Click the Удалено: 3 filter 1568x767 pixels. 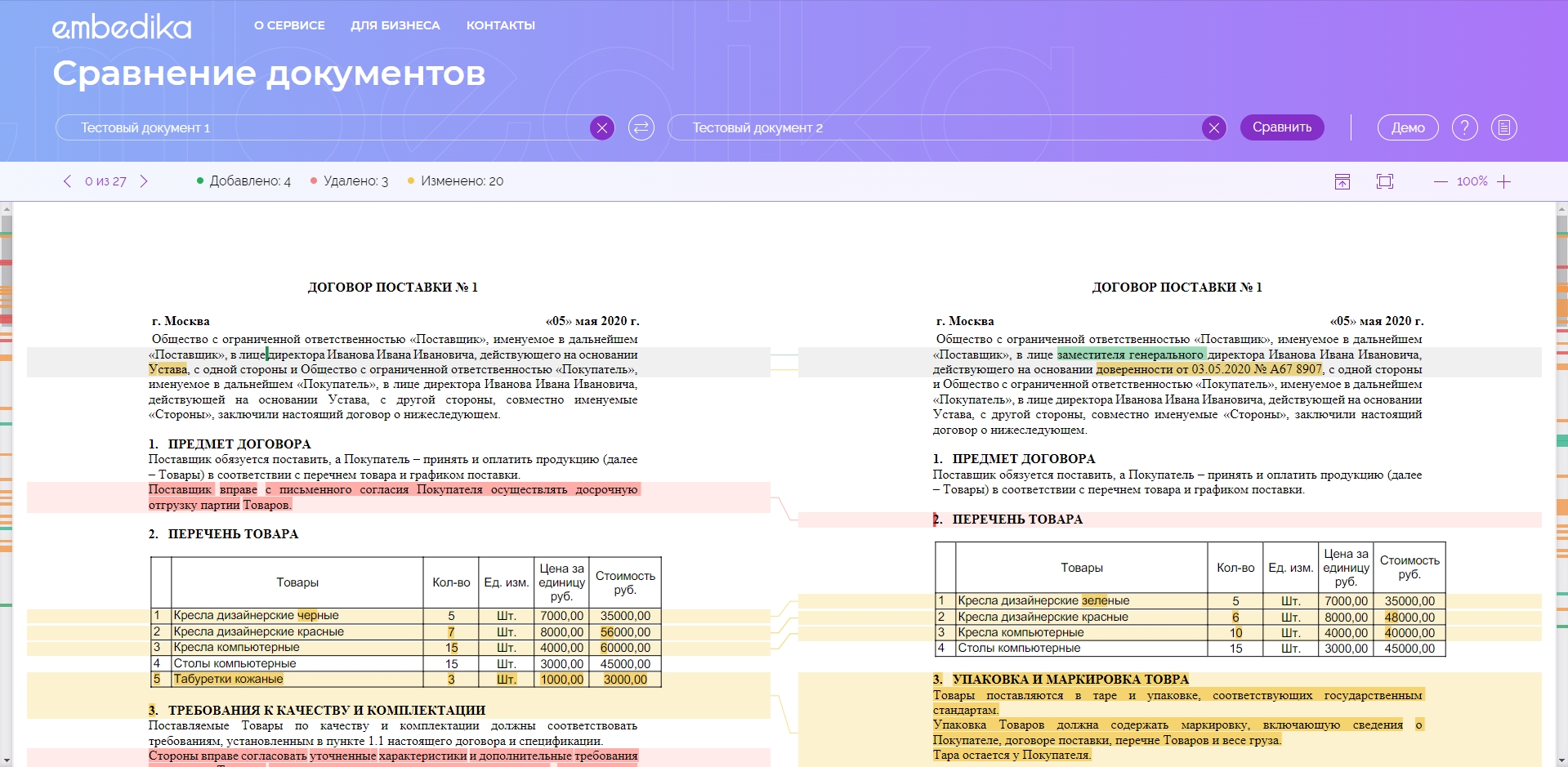click(349, 181)
